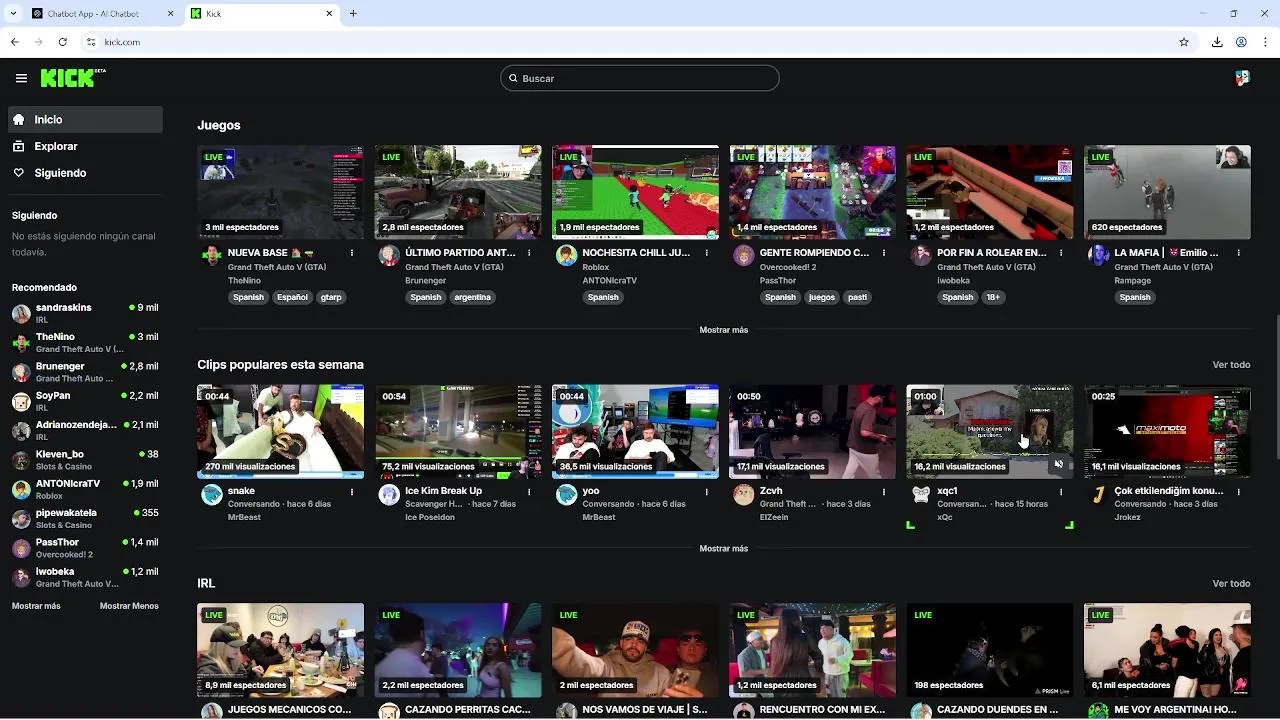Open options menu for POR FIN A ROLEAR stream
This screenshot has height=720, width=1280.
[x=1061, y=253]
